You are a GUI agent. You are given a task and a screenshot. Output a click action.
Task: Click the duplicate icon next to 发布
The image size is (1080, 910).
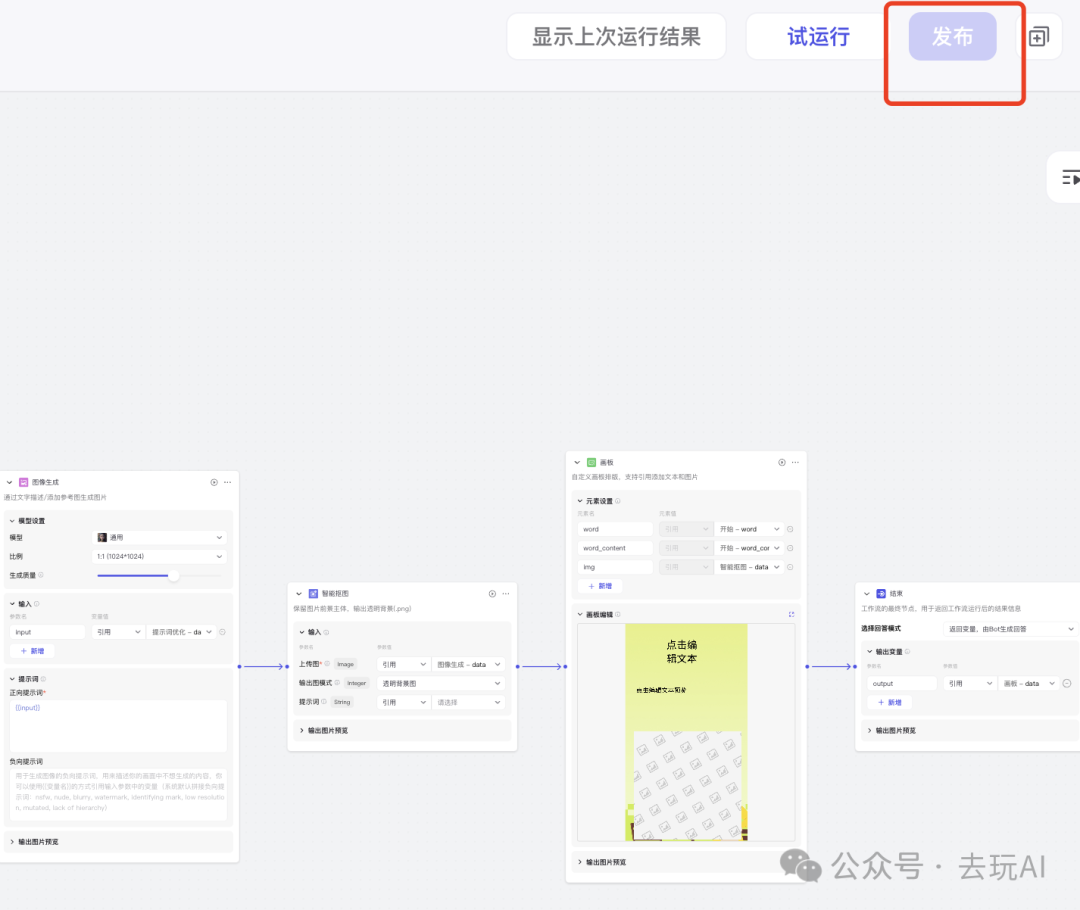1039,37
